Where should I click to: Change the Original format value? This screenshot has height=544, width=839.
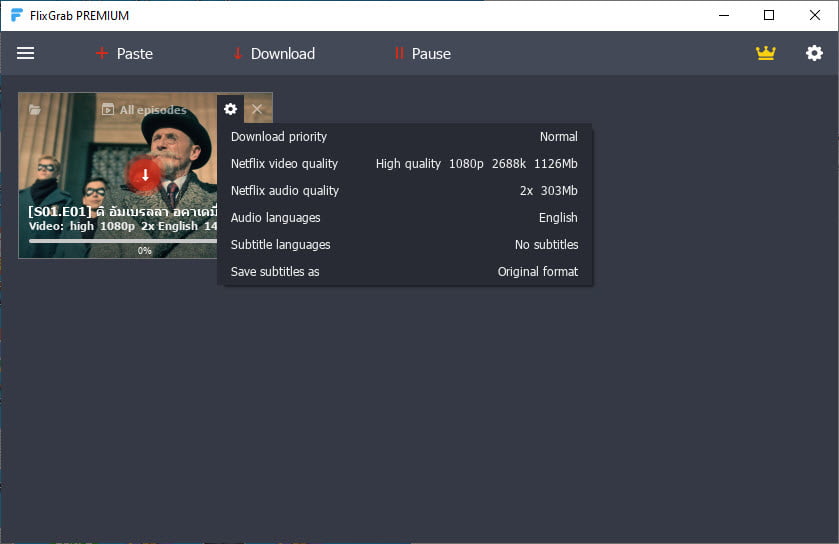(538, 272)
